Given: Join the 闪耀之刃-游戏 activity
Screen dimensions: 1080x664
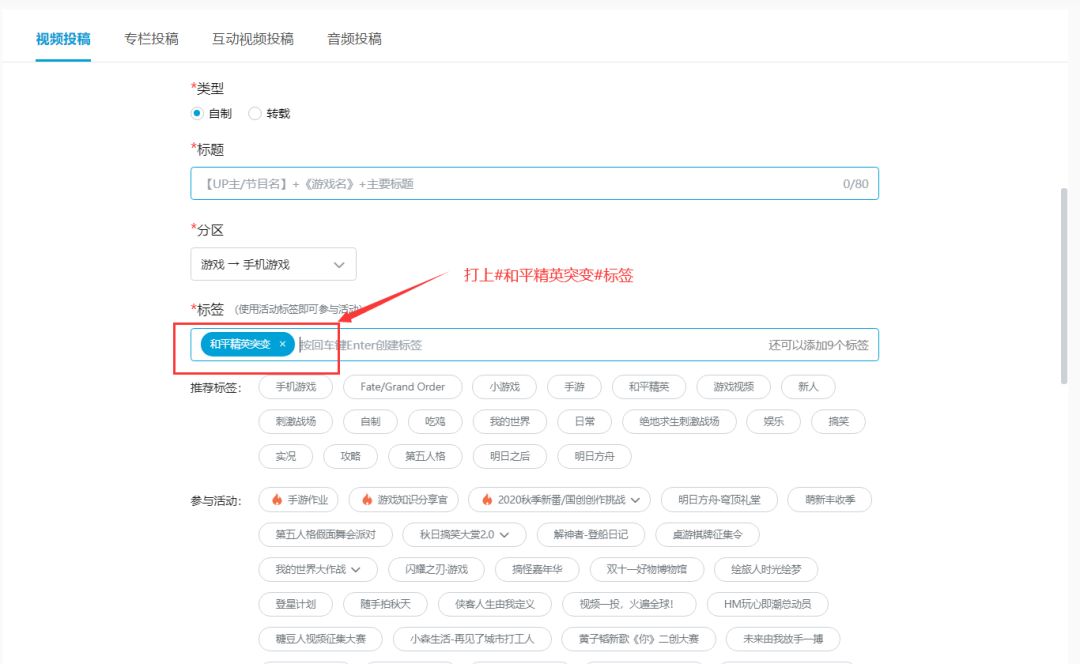Looking at the screenshot, I should coord(436,570).
